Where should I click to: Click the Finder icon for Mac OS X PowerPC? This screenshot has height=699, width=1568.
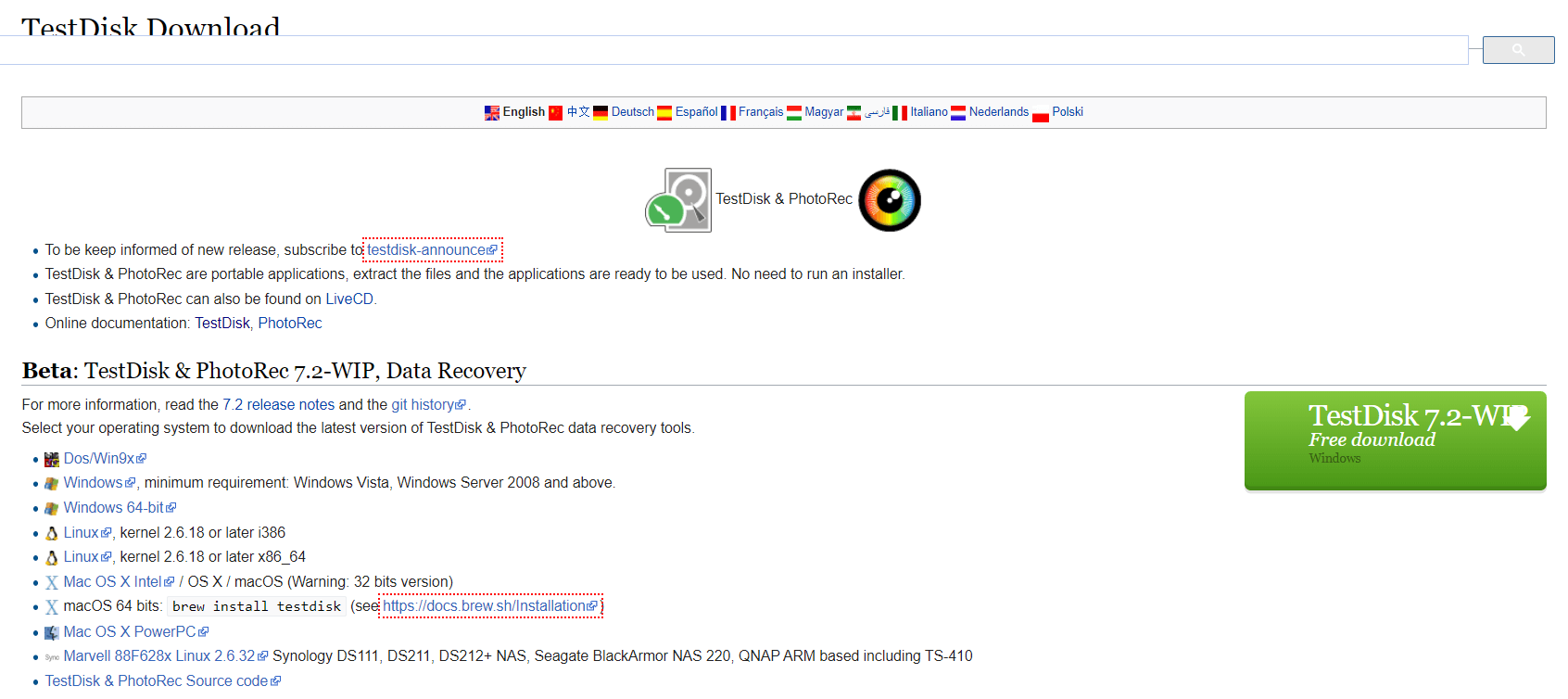click(x=52, y=632)
